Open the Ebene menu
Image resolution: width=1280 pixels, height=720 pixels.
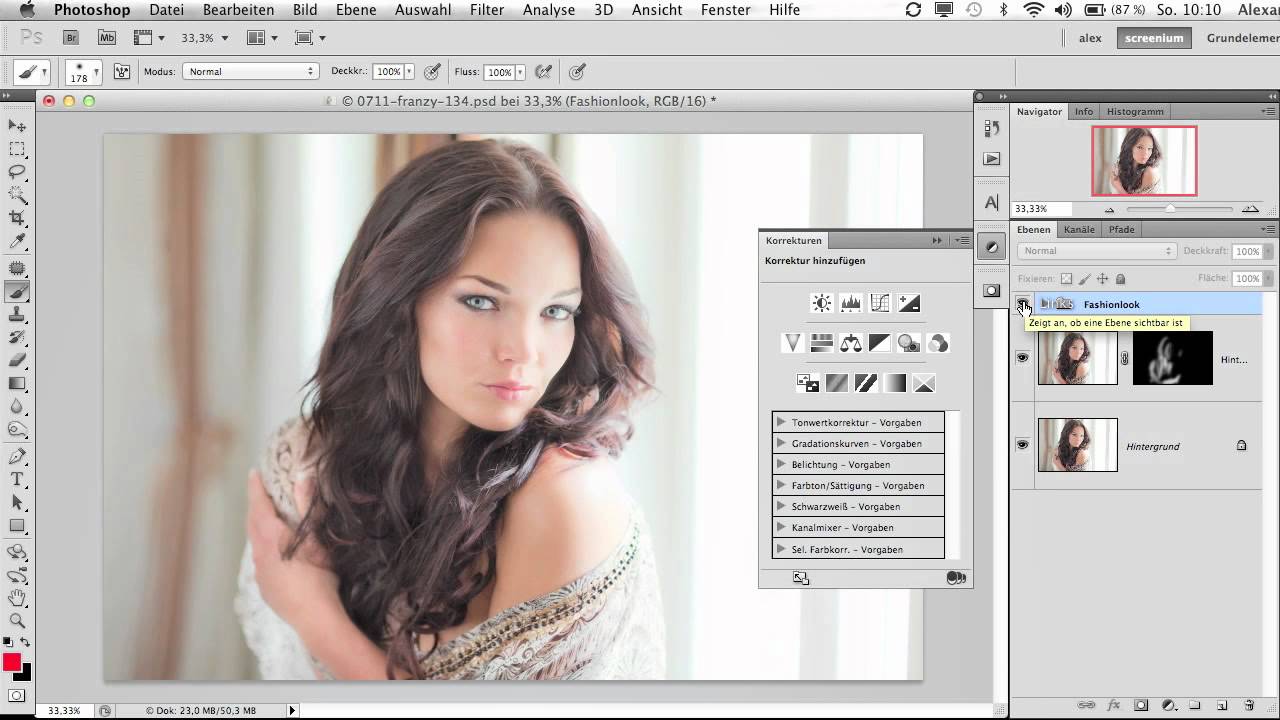tap(356, 10)
